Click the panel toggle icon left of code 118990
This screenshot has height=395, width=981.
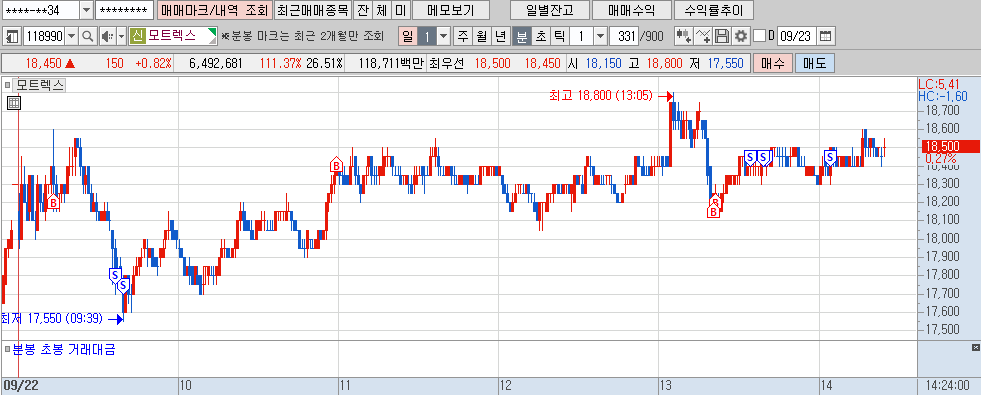(12, 36)
